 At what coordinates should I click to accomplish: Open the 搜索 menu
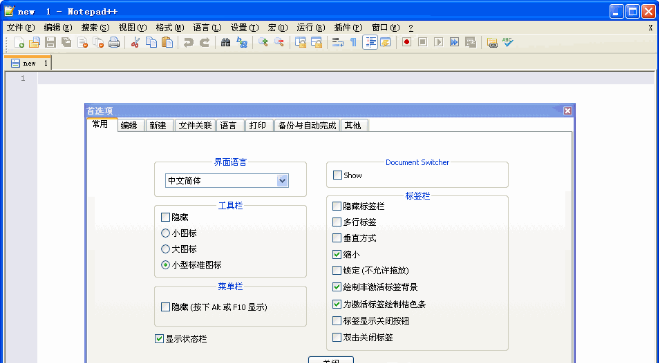point(95,28)
